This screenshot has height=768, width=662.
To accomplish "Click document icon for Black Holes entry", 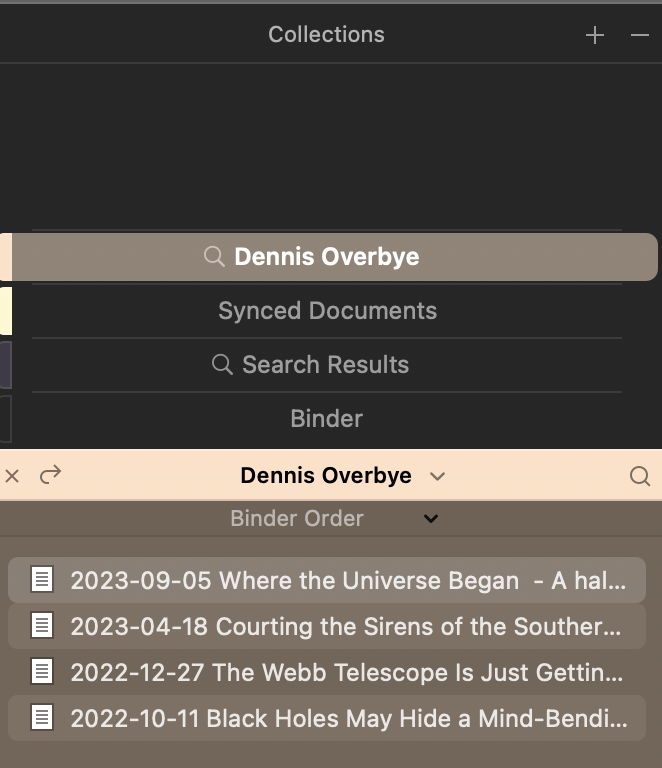I will [x=42, y=718].
